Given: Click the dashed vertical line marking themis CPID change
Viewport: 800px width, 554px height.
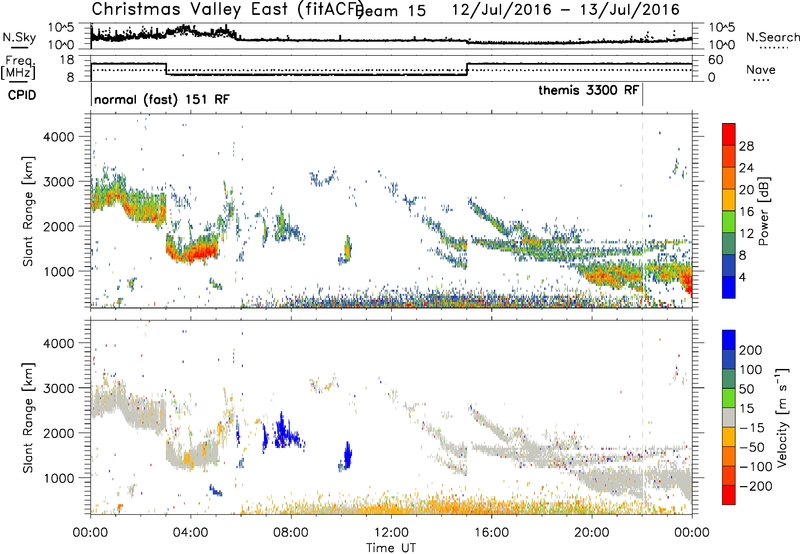Looking at the screenshot, I should pos(642,211).
